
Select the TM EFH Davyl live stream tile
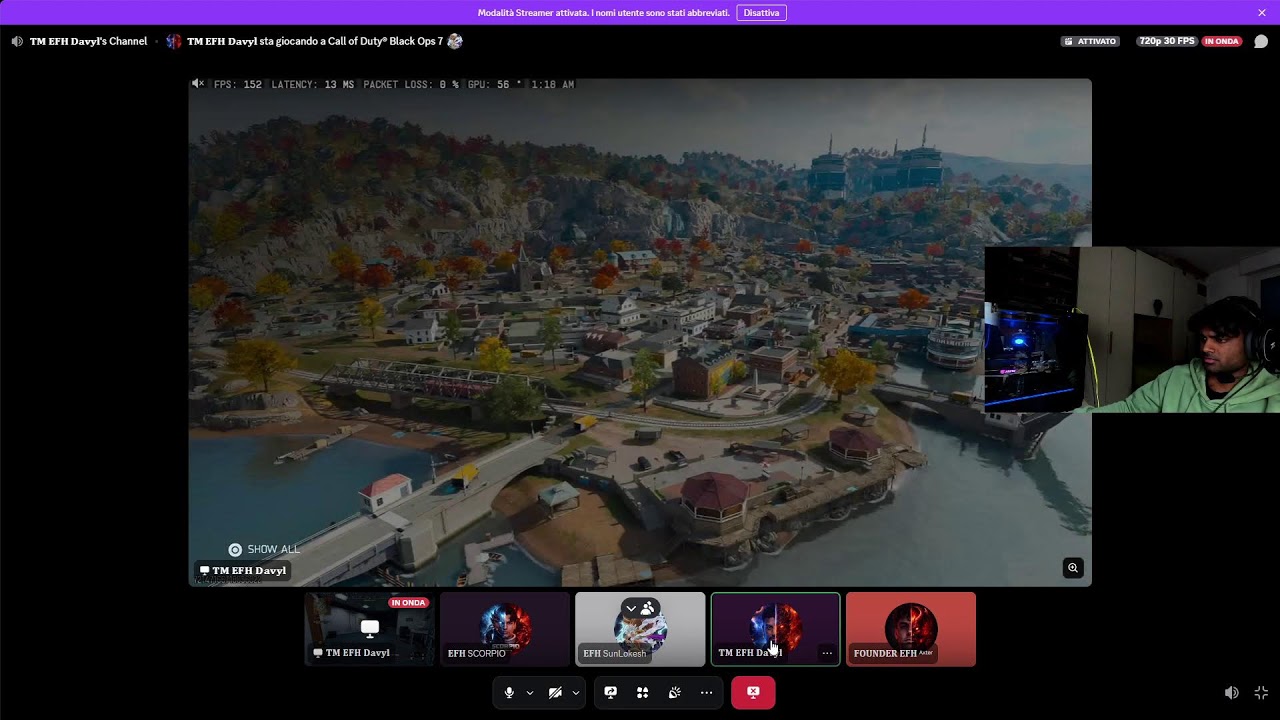click(370, 629)
